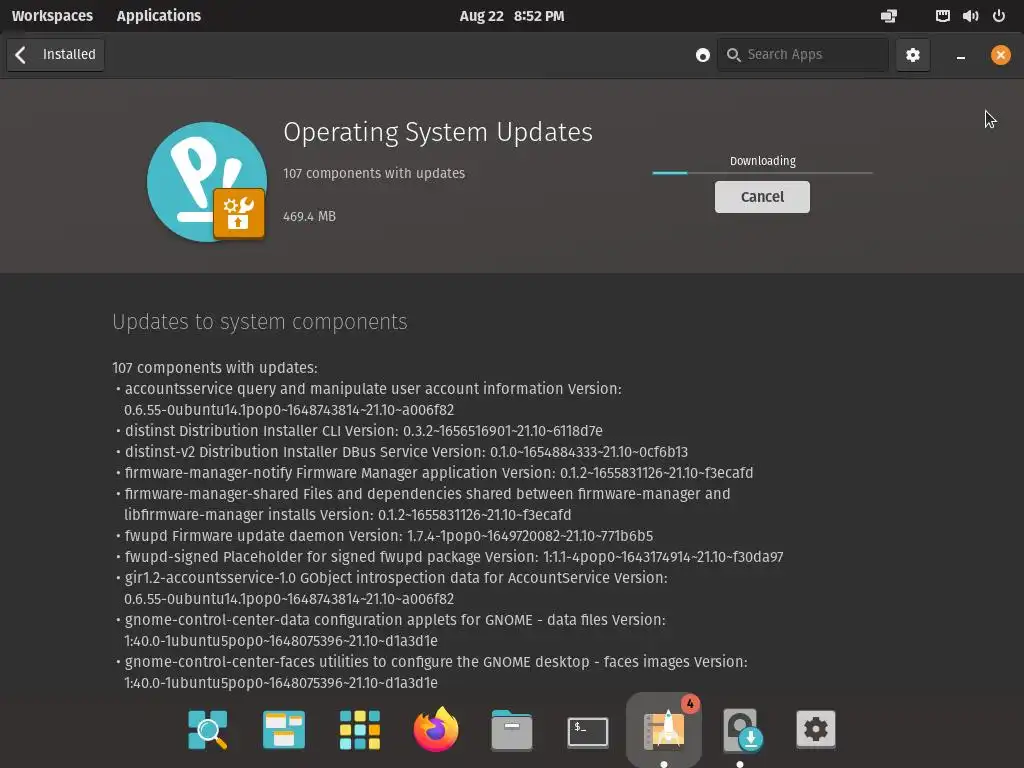Click the distinst Distribution Installer CLI entry
Image resolution: width=1024 pixels, height=768 pixels.
point(359,431)
